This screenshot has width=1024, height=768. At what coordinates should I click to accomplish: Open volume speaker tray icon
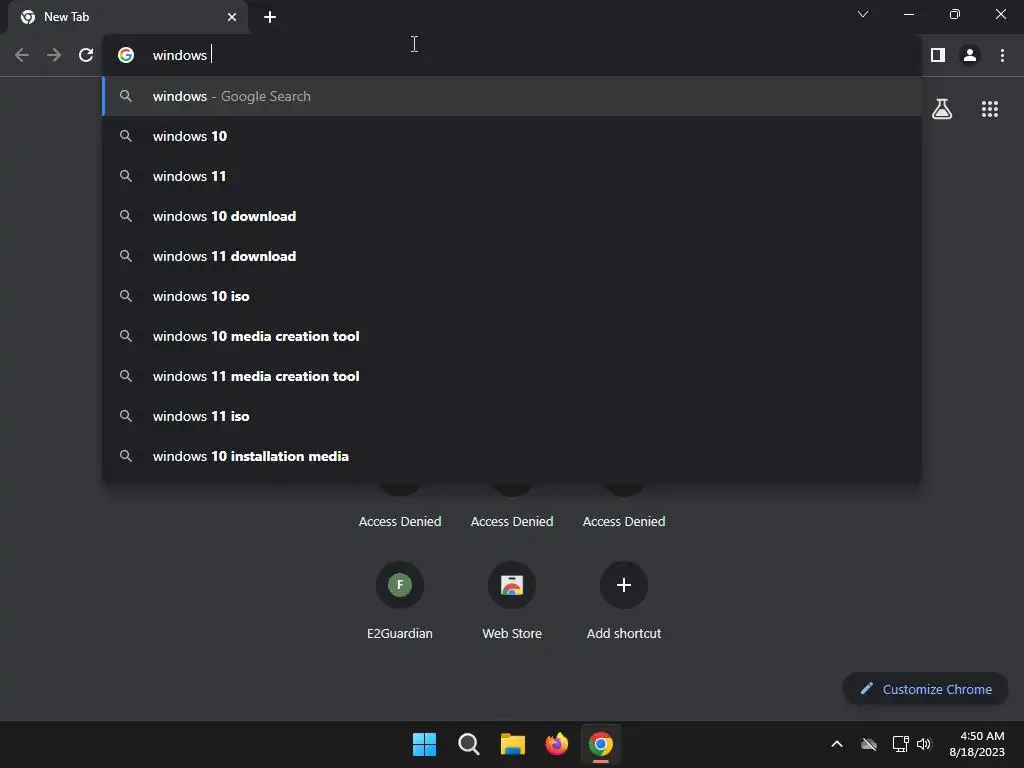(x=924, y=744)
